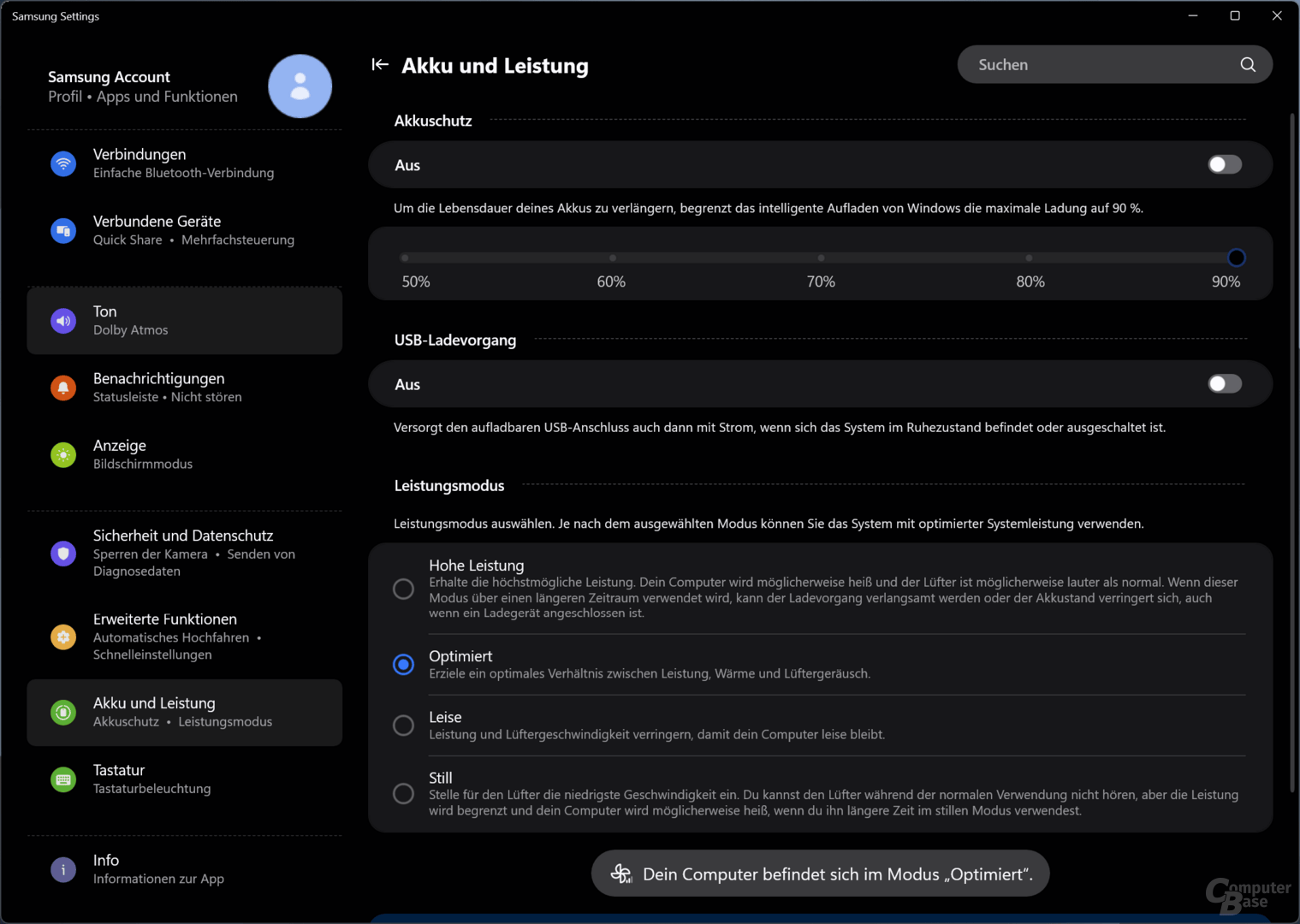Select the Still radio button

click(403, 794)
